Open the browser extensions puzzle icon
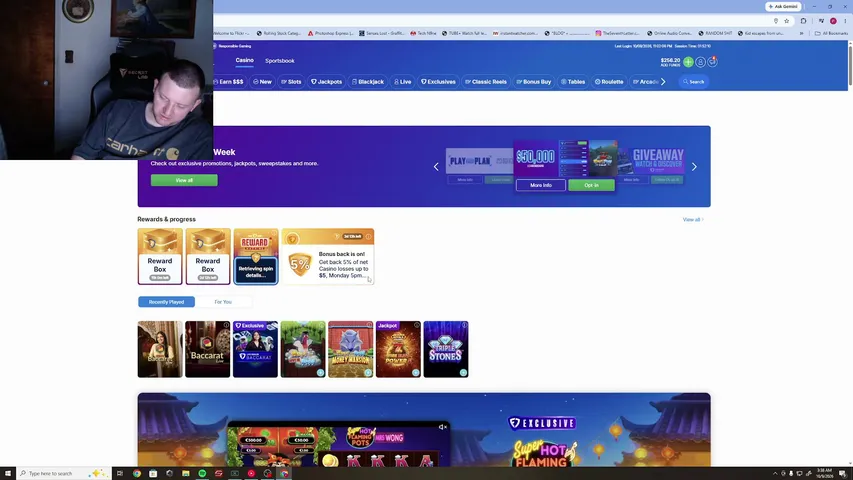 tap(803, 21)
